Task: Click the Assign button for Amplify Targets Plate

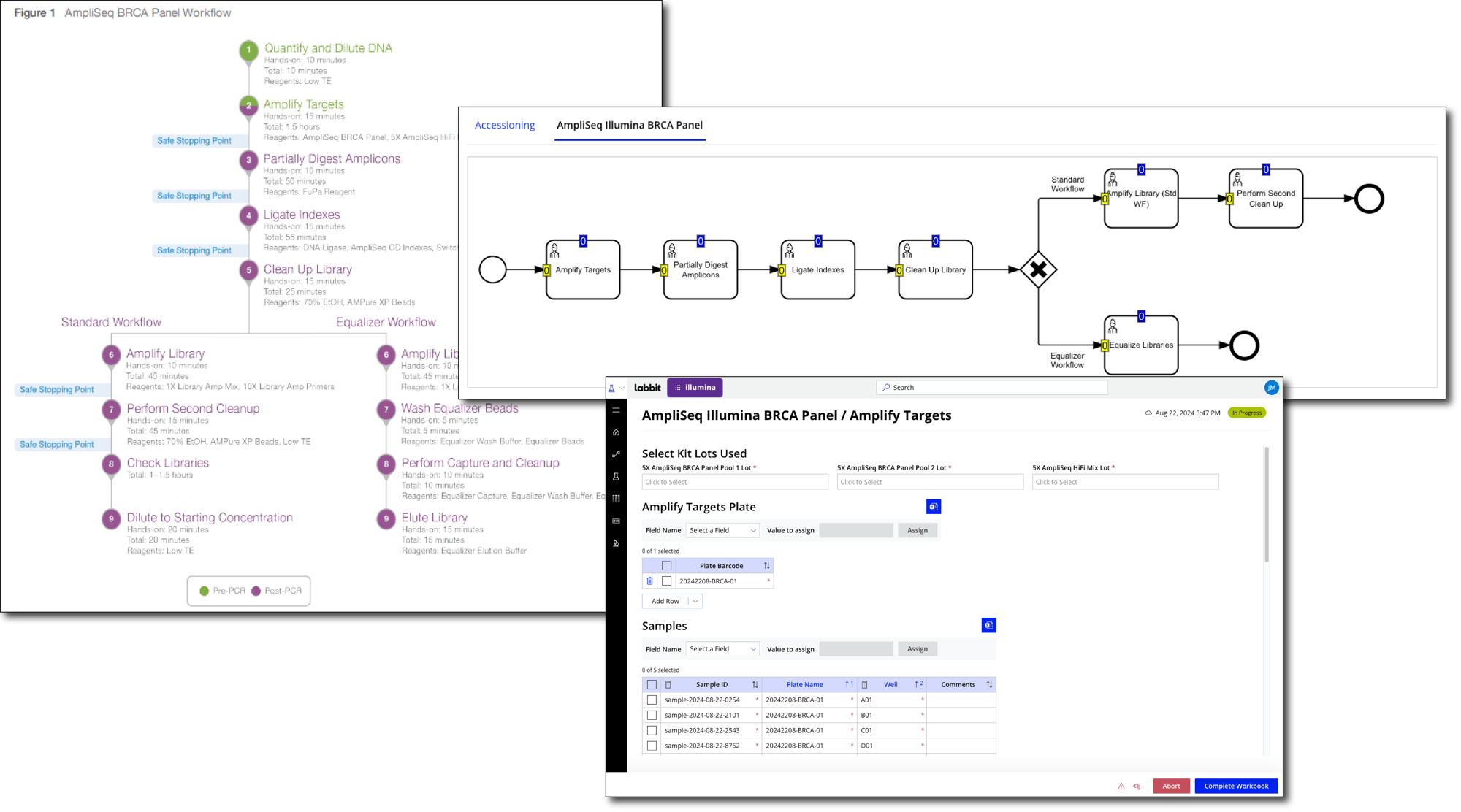Action: (917, 531)
